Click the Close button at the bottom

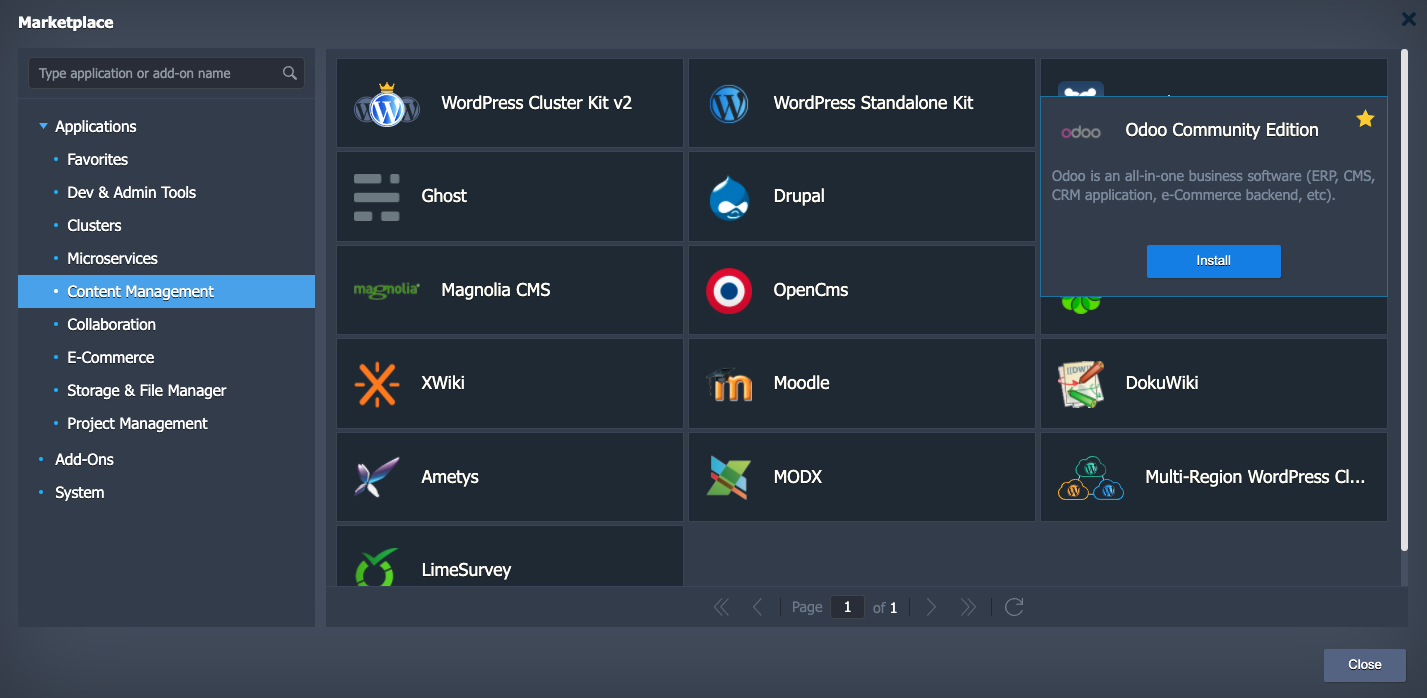pos(1364,665)
